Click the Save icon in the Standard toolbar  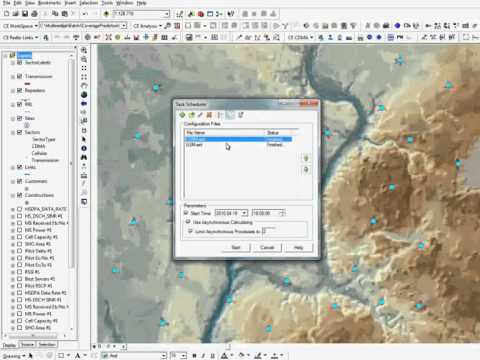coord(25,14)
